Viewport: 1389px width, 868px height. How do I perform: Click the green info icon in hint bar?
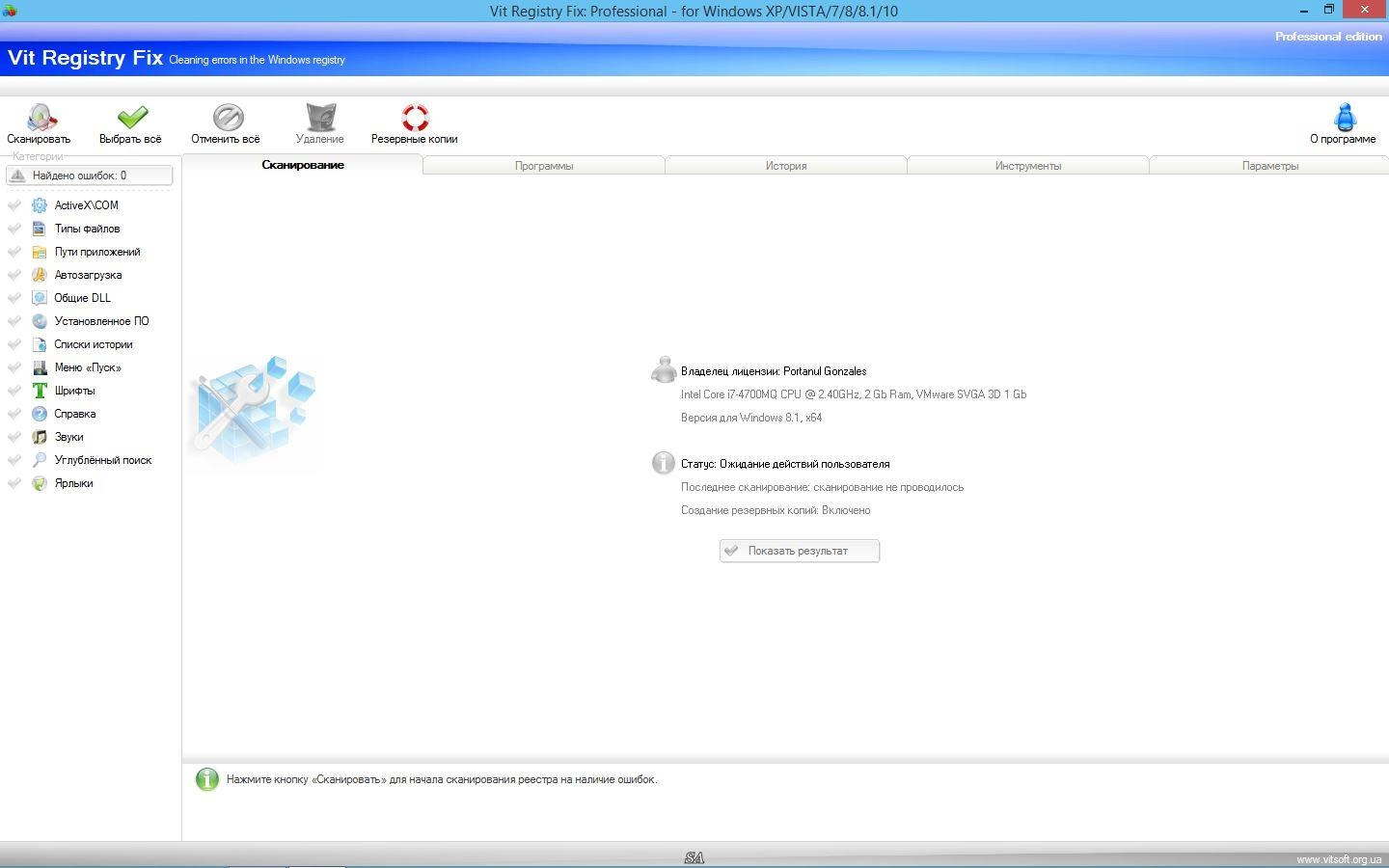[207, 779]
